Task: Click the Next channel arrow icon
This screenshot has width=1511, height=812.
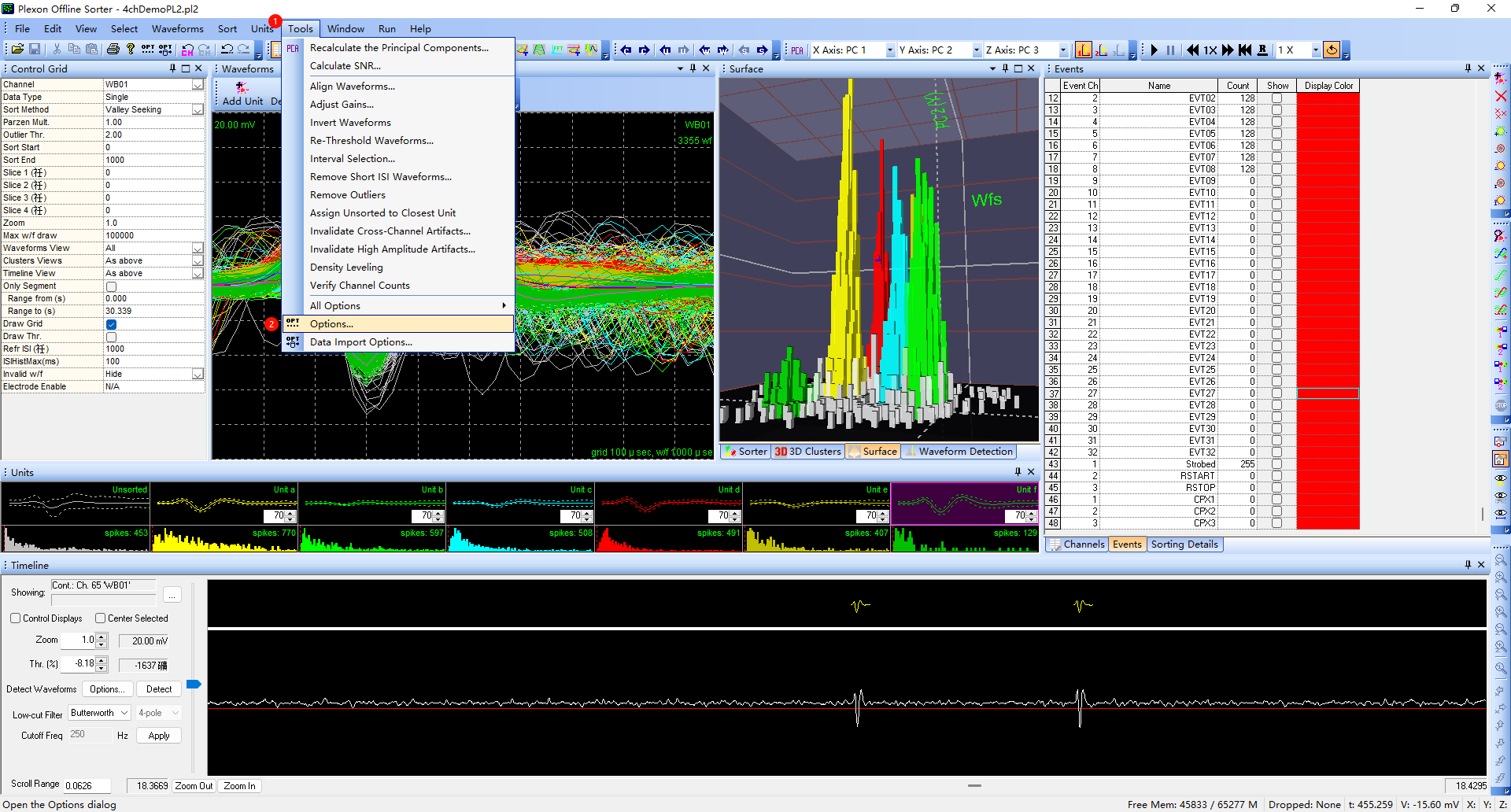Action: pos(644,50)
